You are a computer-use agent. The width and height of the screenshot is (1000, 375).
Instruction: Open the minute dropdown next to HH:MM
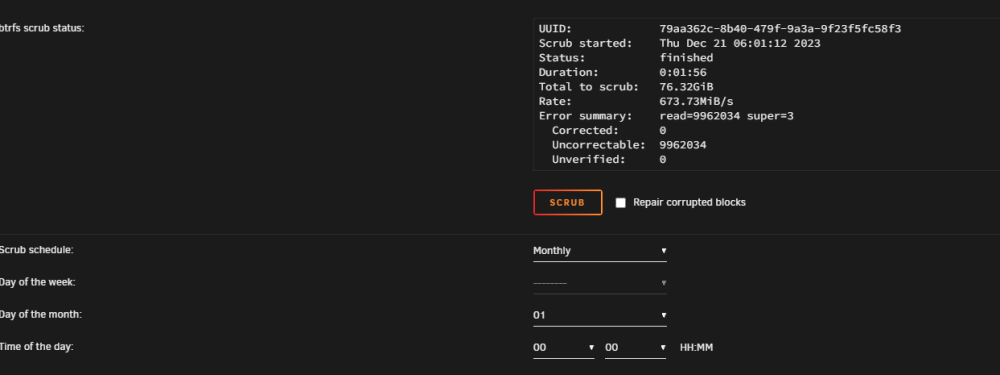(x=636, y=348)
